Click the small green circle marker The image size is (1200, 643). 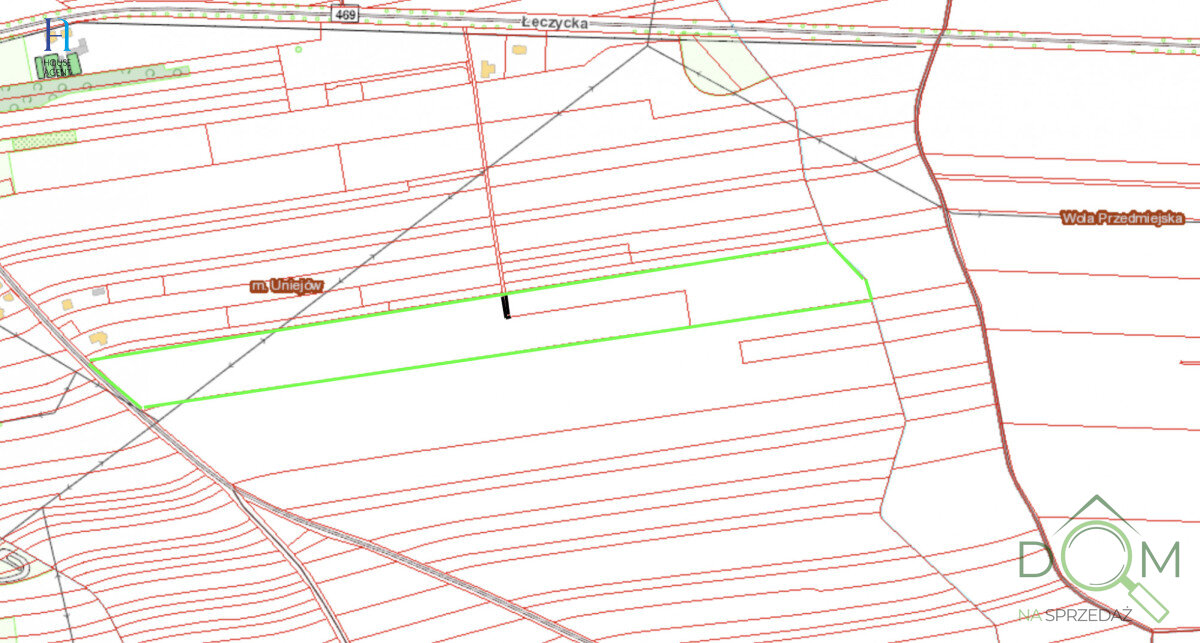(298, 48)
